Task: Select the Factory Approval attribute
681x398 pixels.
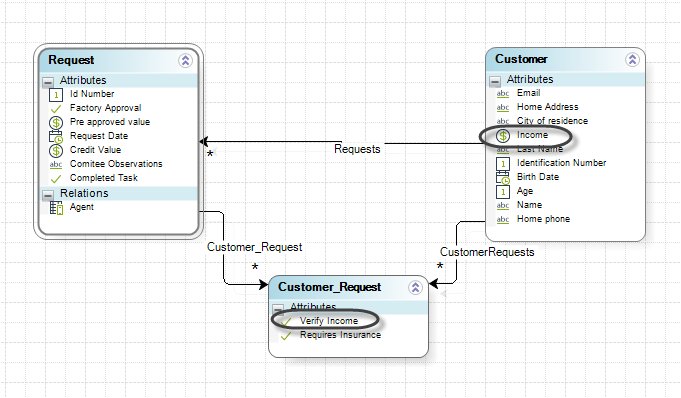Action: coord(106,108)
